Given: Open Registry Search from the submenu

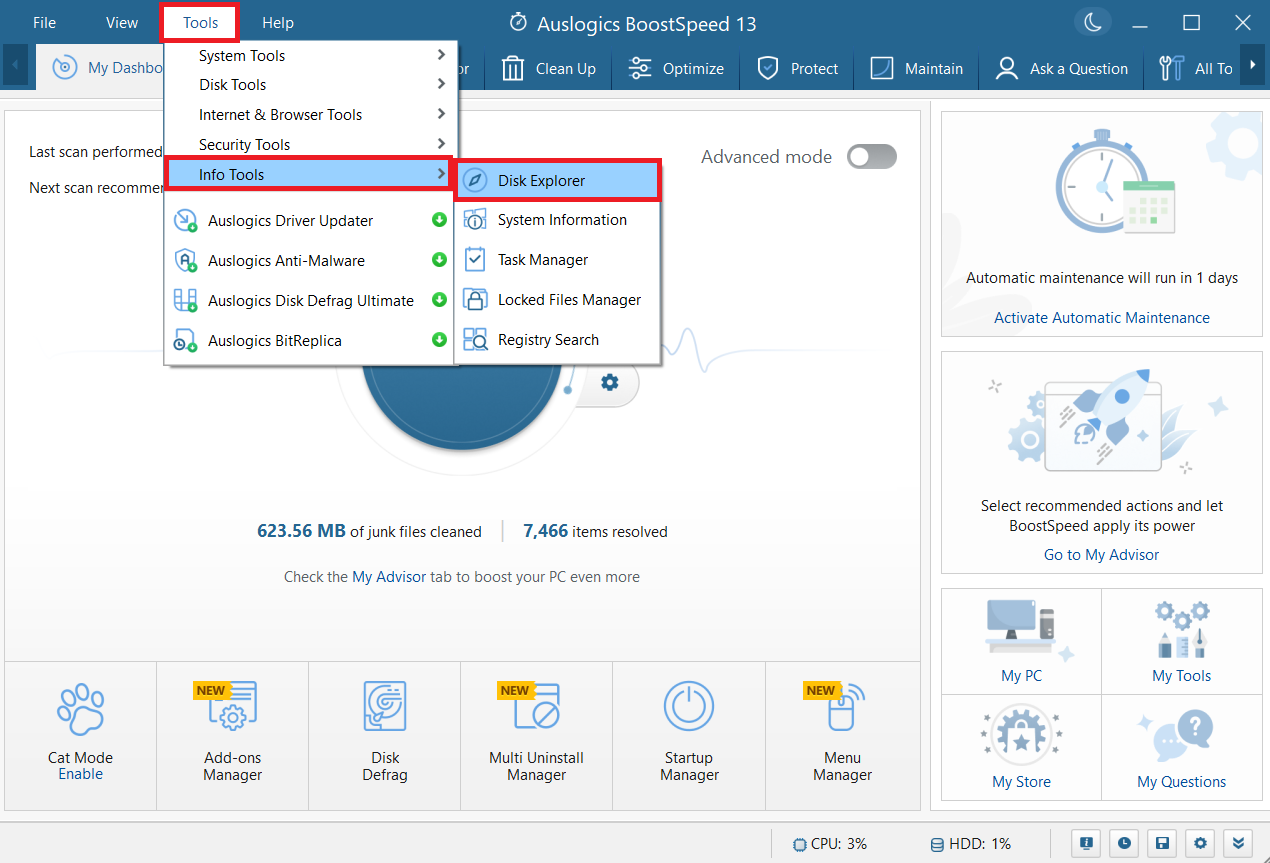Looking at the screenshot, I should click(558, 340).
